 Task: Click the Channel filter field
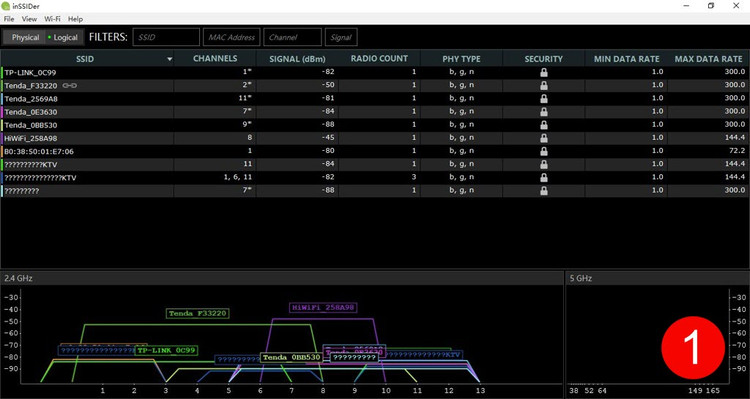[x=292, y=37]
